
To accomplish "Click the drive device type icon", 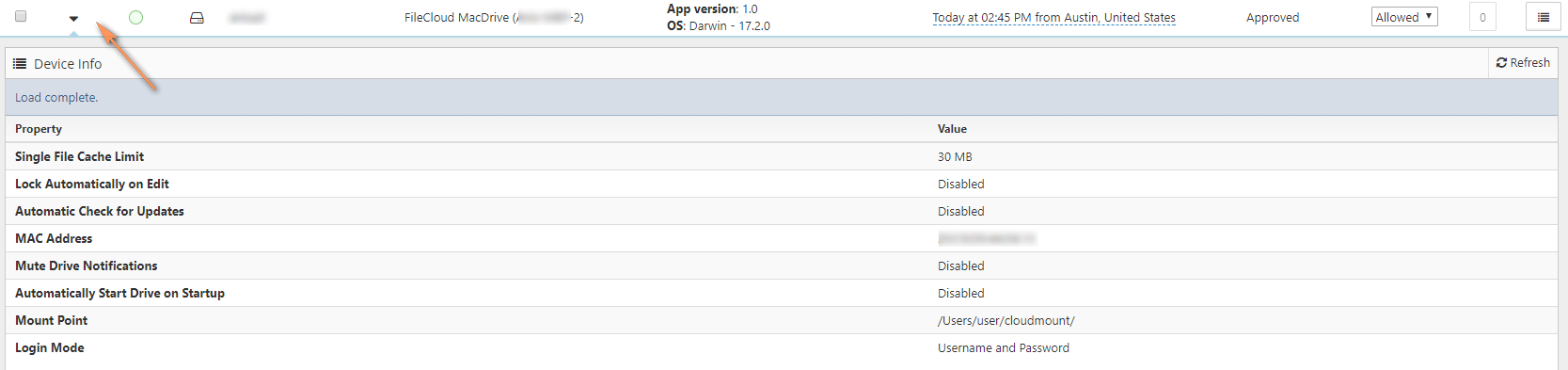I will [197, 18].
